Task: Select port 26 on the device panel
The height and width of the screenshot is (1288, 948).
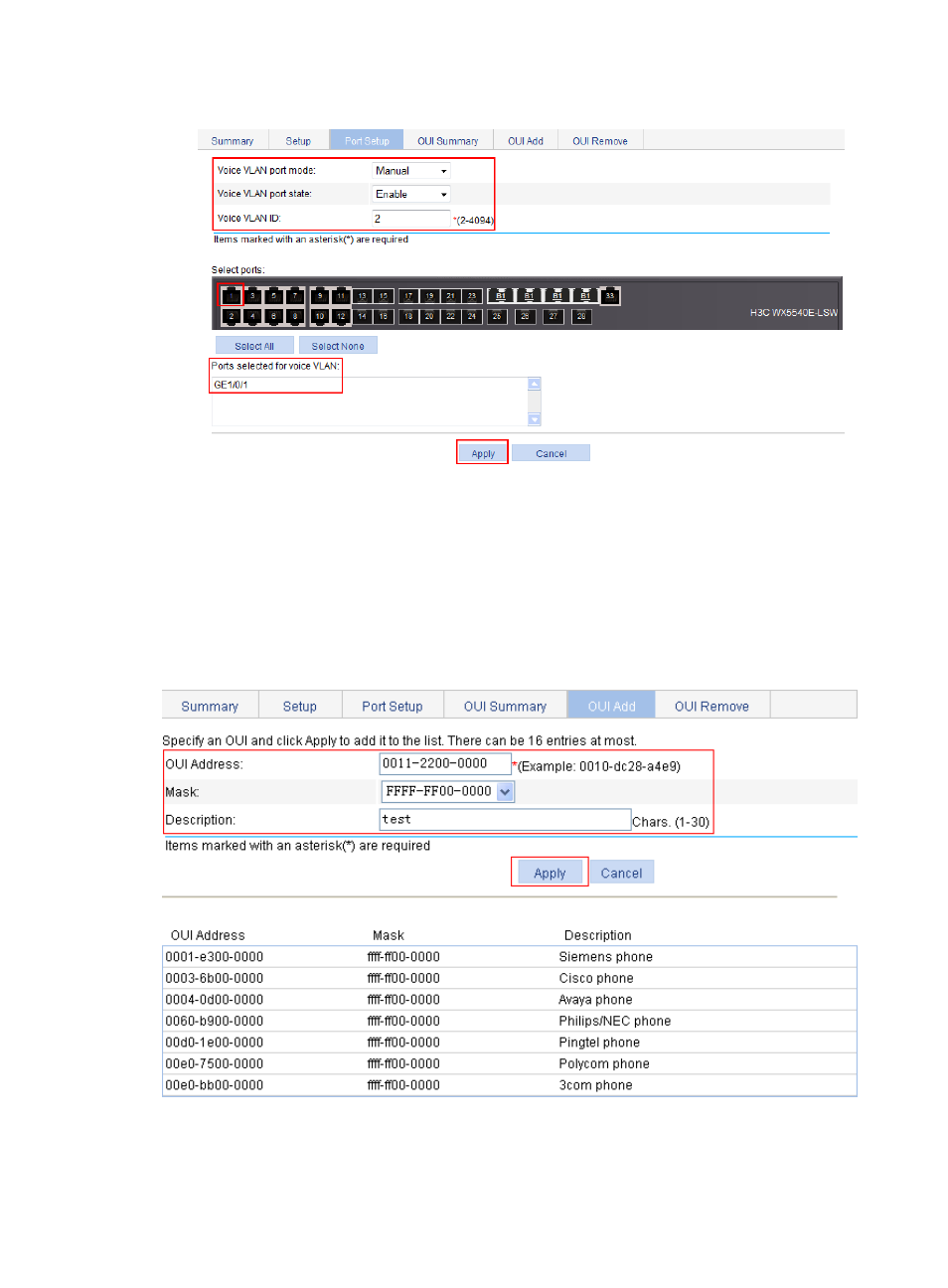Action: [525, 316]
